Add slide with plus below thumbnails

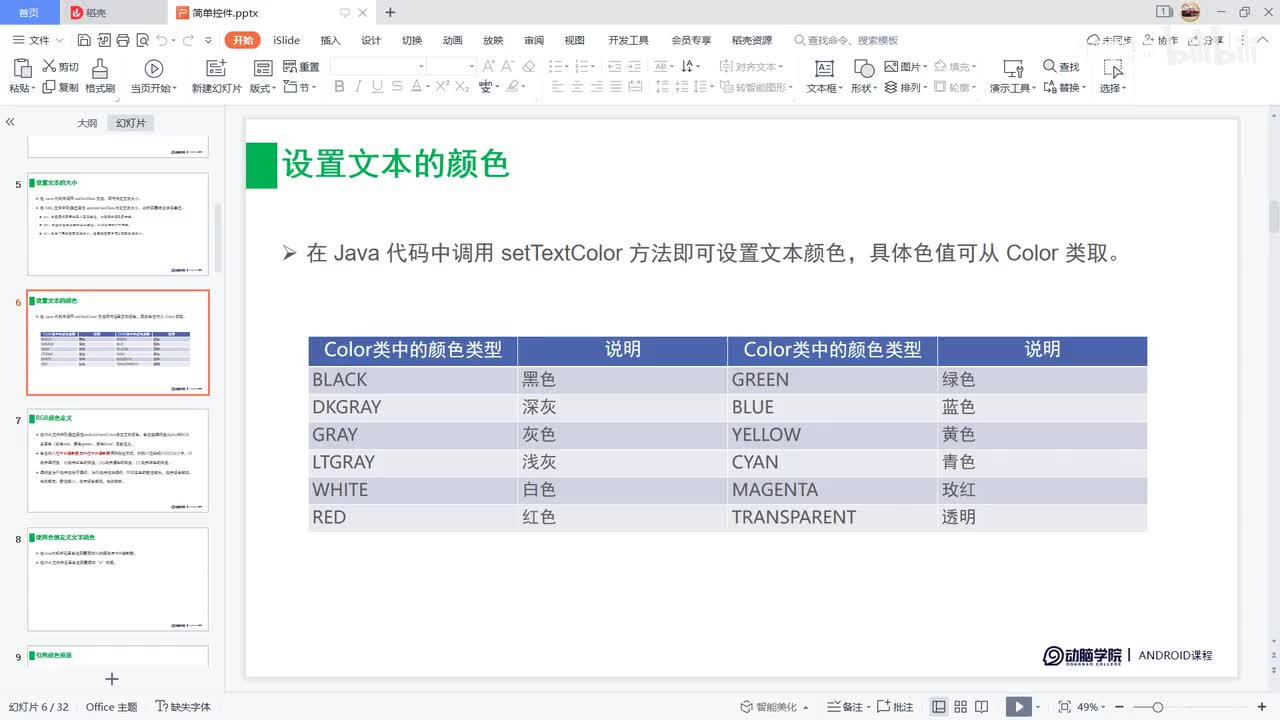point(112,679)
